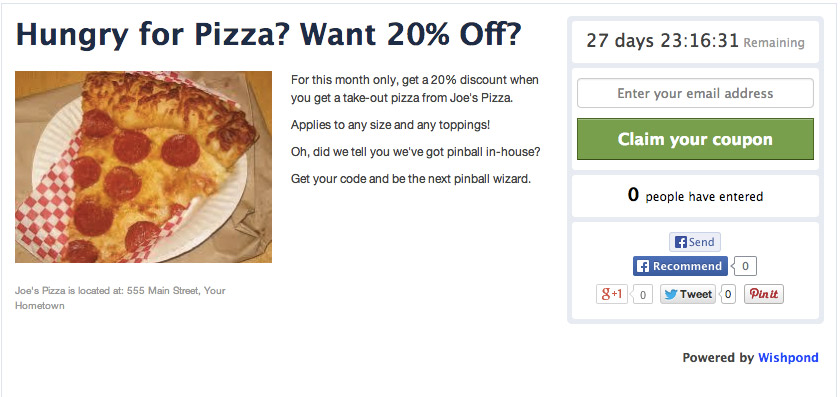Click the Hungry for Pizza headline

coord(268,34)
